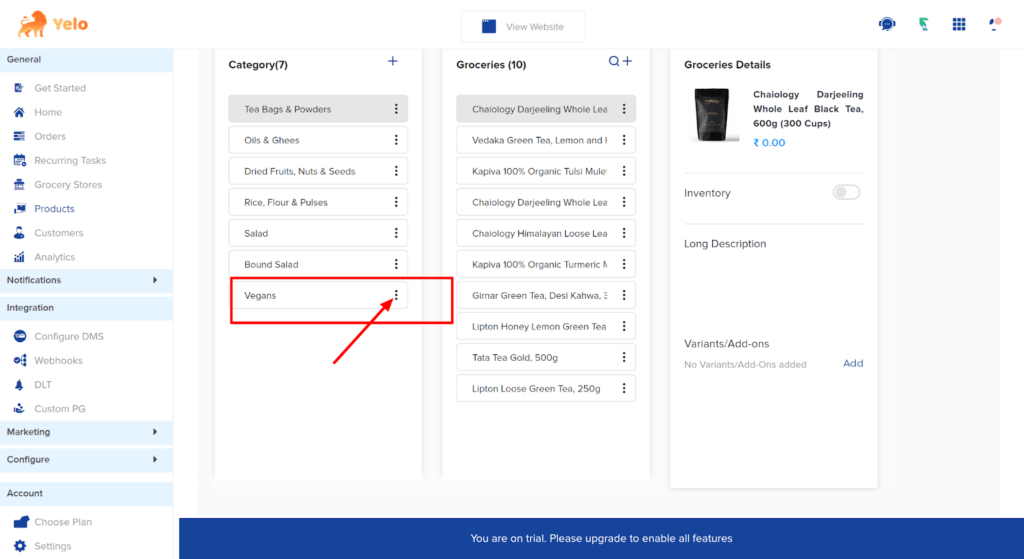The width and height of the screenshot is (1024, 559).
Task: Open options for Girnar Green Tea product
Action: coord(624,295)
